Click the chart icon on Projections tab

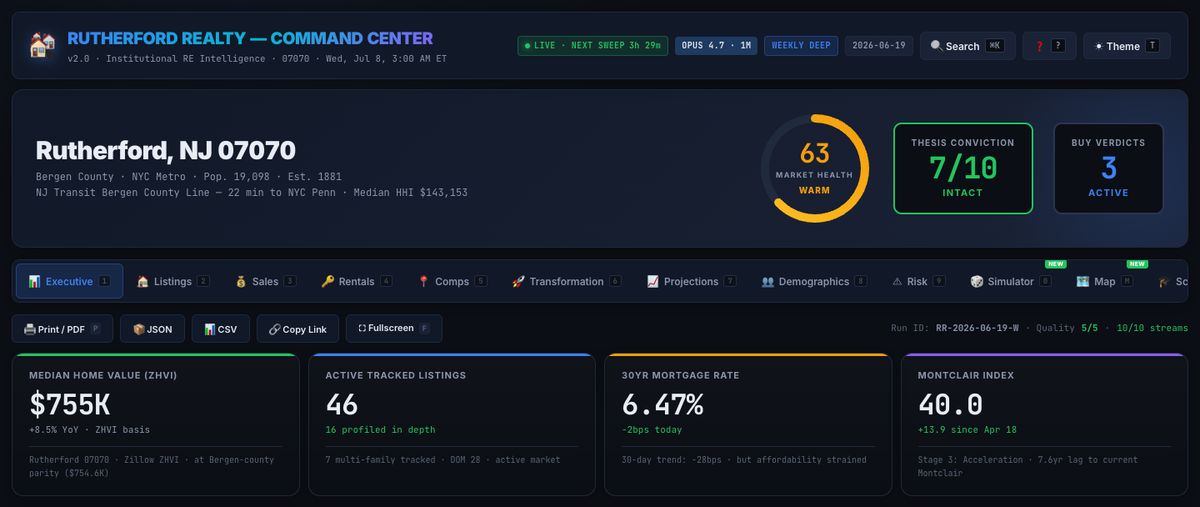pos(653,282)
